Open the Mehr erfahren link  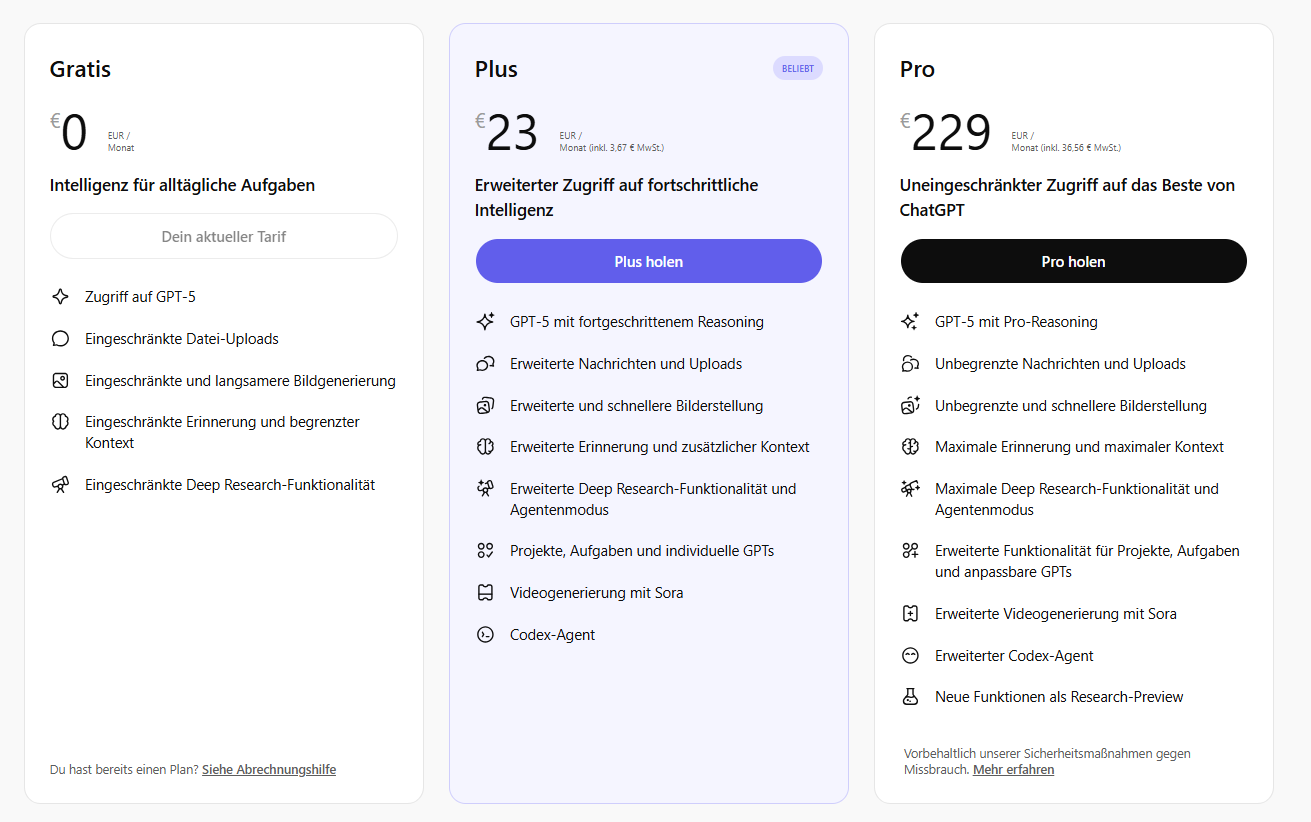[1013, 769]
